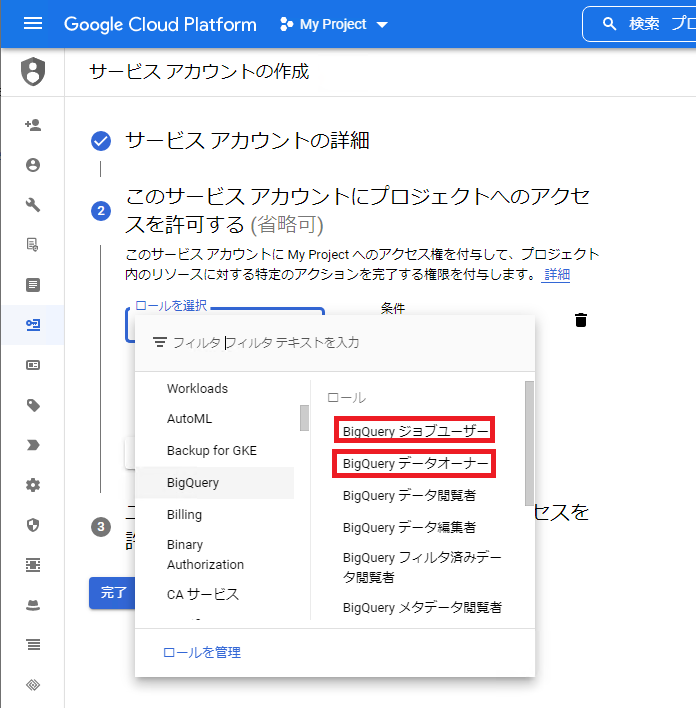Click the header search box
Image resolution: width=696 pixels, height=708 pixels.
[x=640, y=24]
